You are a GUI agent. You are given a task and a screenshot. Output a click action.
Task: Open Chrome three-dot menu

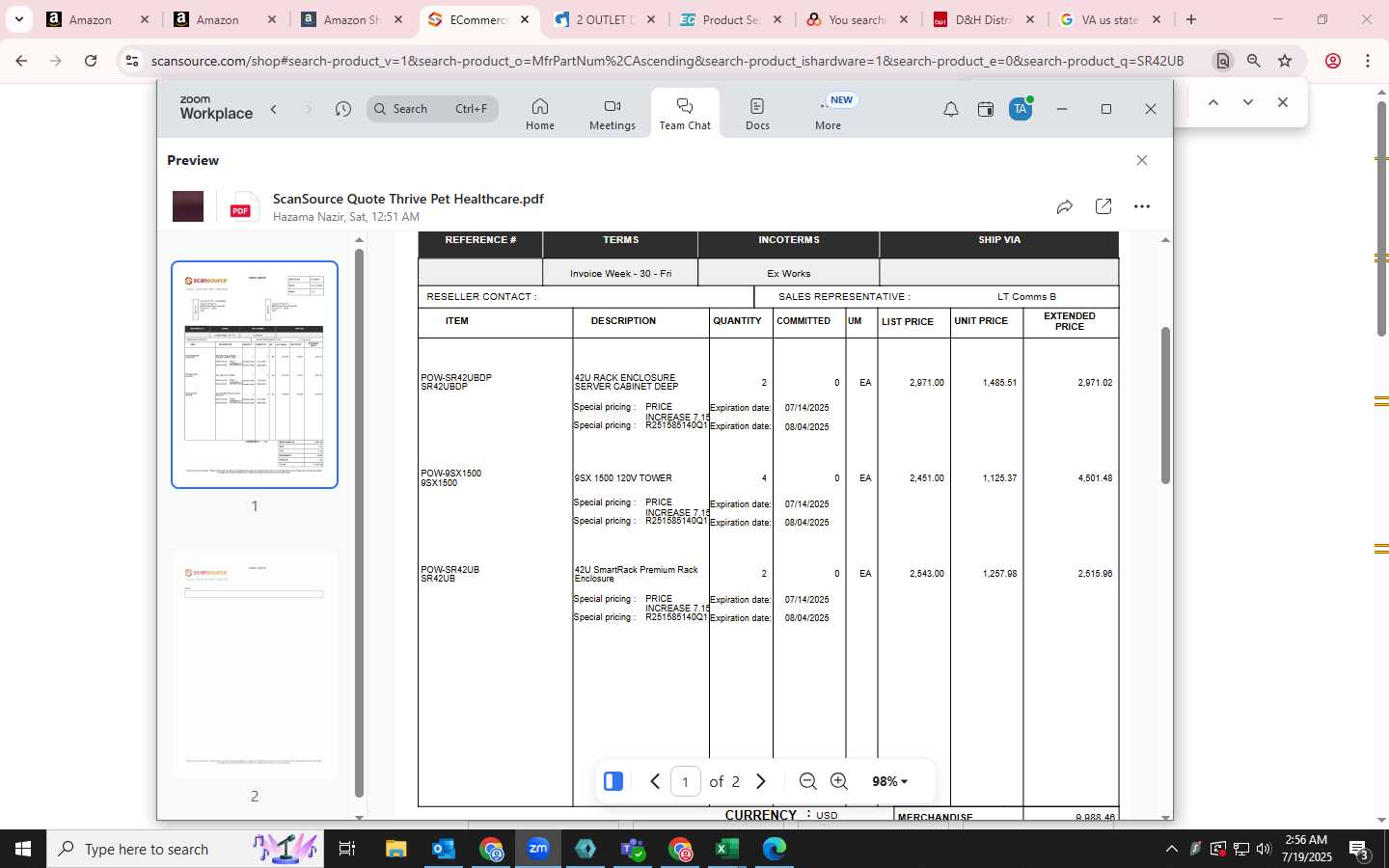(x=1368, y=61)
